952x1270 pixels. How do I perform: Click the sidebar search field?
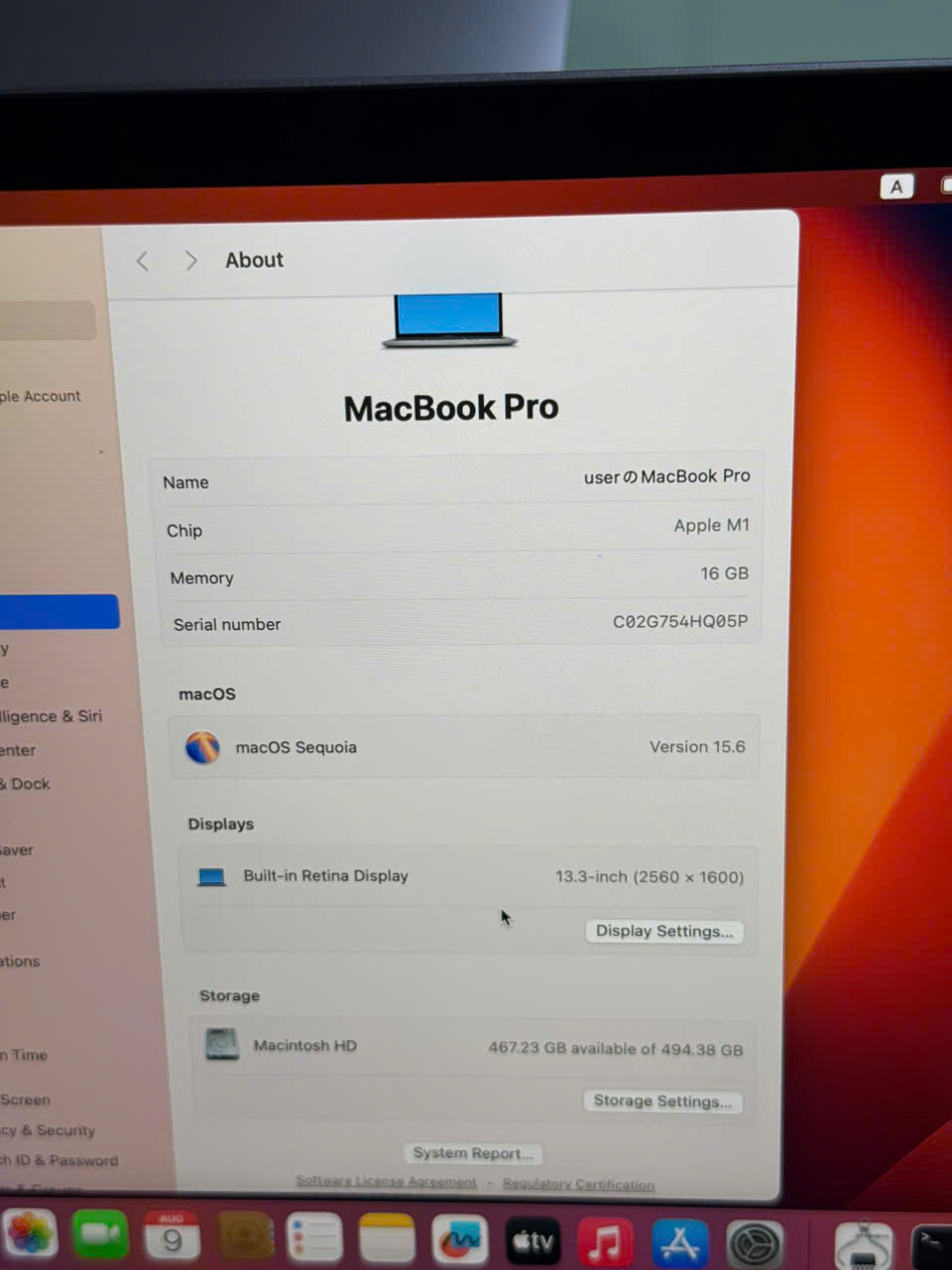(48, 320)
